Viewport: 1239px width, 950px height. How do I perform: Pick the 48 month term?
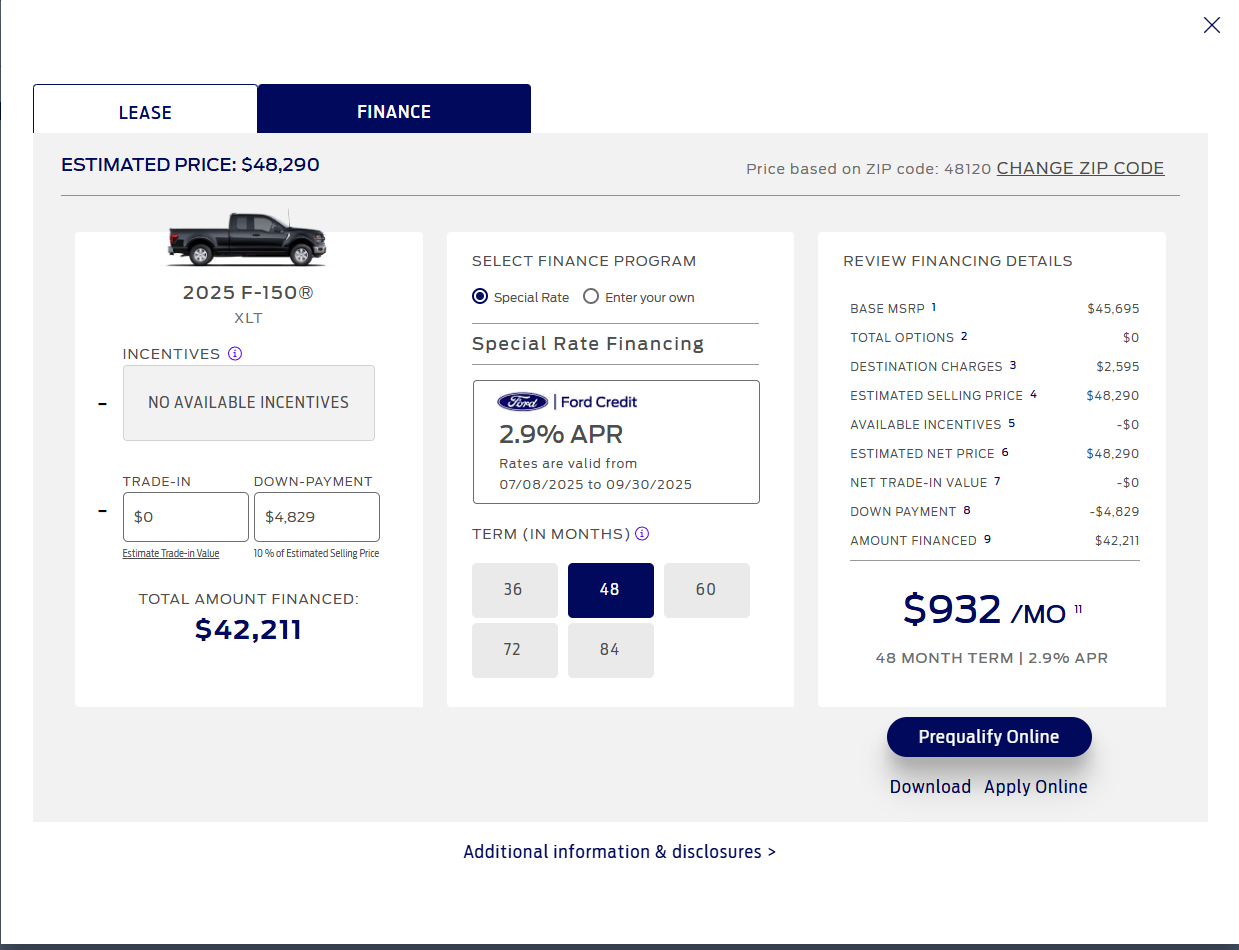coord(610,590)
